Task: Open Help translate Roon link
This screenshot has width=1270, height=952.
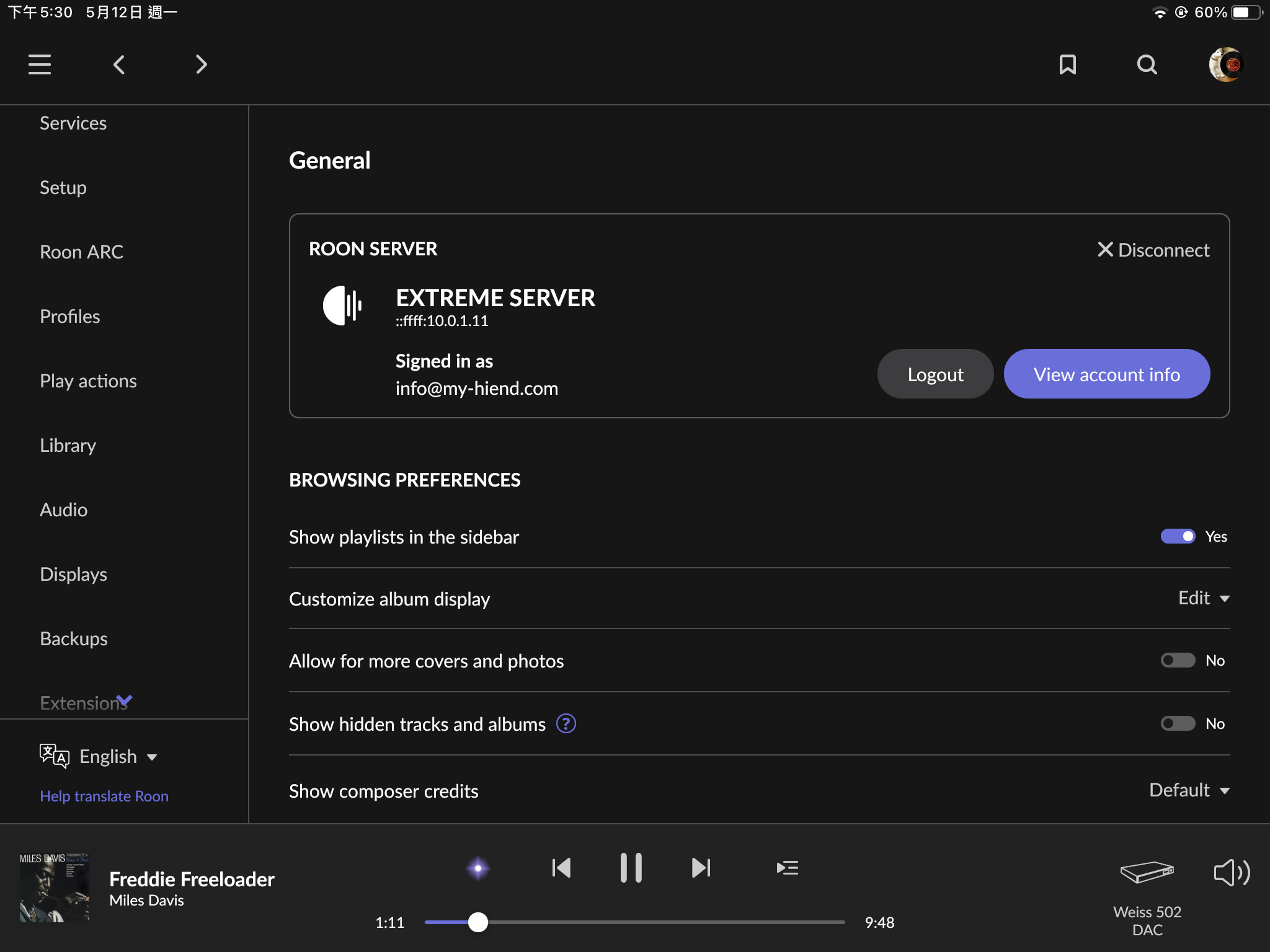Action: (104, 796)
